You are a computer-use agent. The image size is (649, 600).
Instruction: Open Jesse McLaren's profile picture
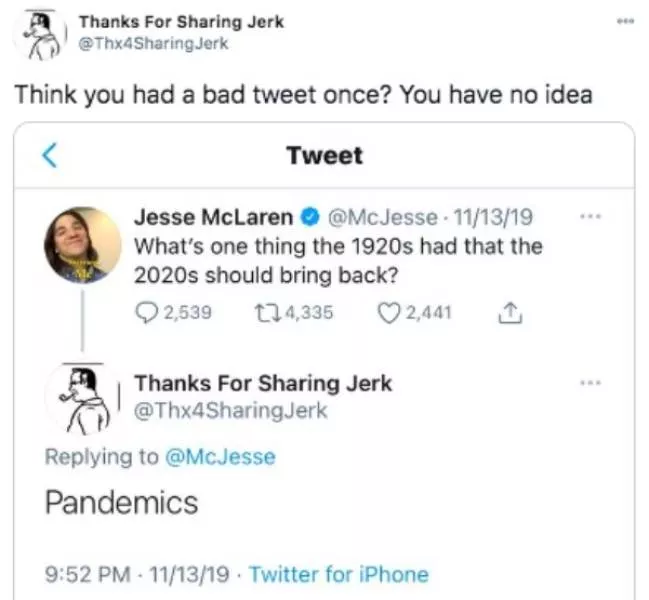(x=83, y=245)
